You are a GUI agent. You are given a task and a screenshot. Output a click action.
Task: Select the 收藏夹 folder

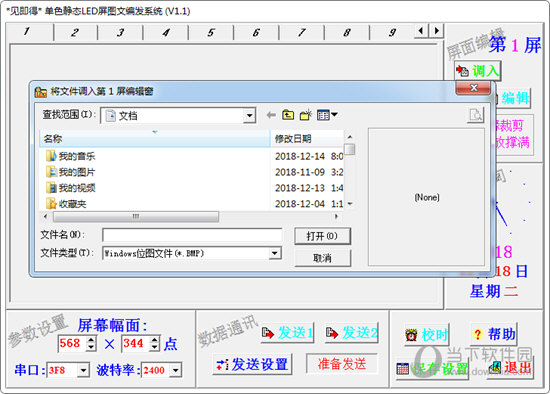66,203
